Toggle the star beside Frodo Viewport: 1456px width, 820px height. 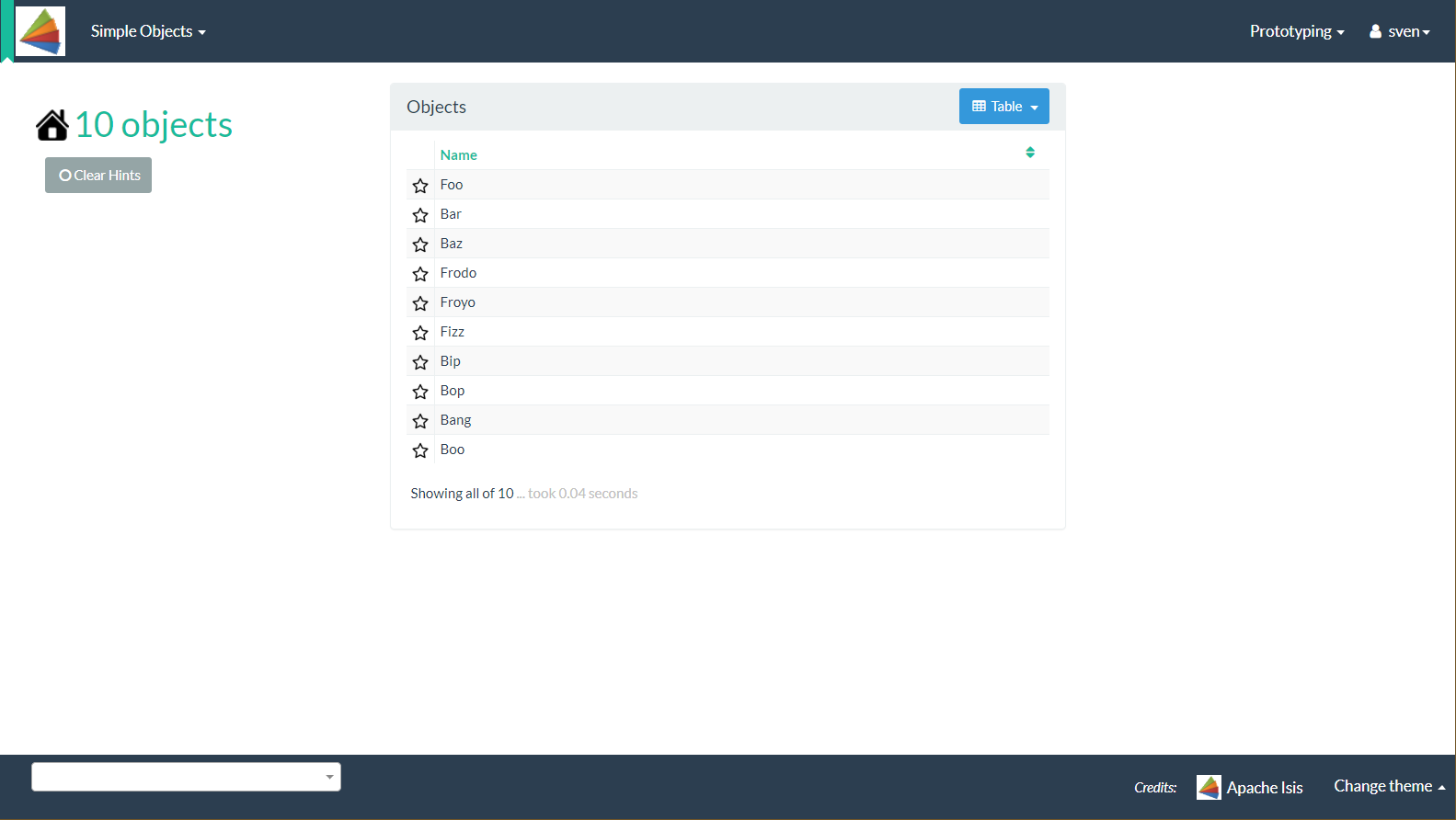tap(420, 274)
